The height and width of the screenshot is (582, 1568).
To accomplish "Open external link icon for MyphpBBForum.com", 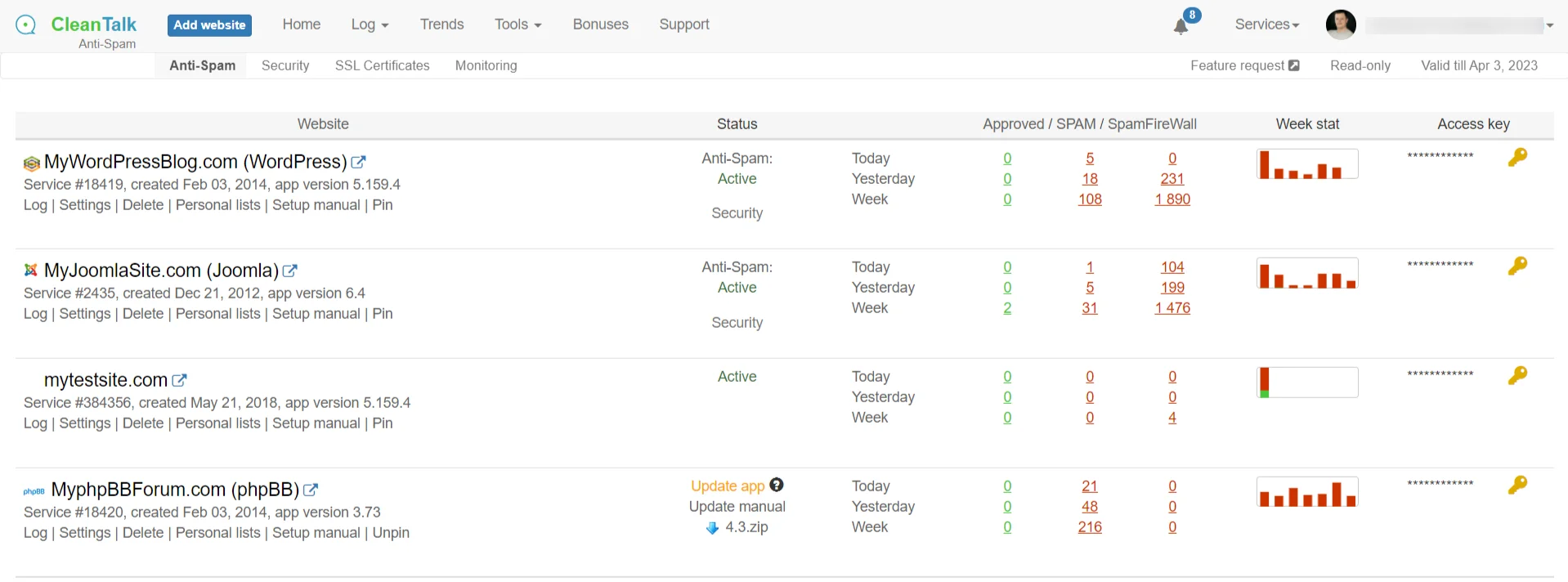I will pos(311,490).
